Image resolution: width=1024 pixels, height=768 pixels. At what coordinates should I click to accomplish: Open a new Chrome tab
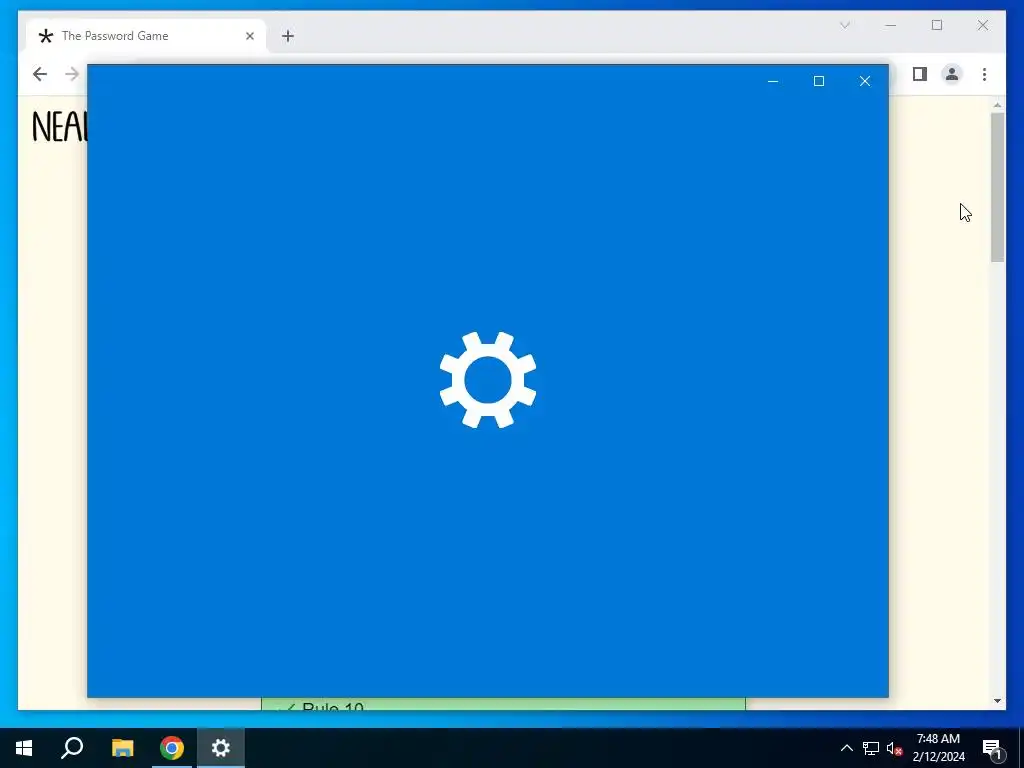[288, 36]
